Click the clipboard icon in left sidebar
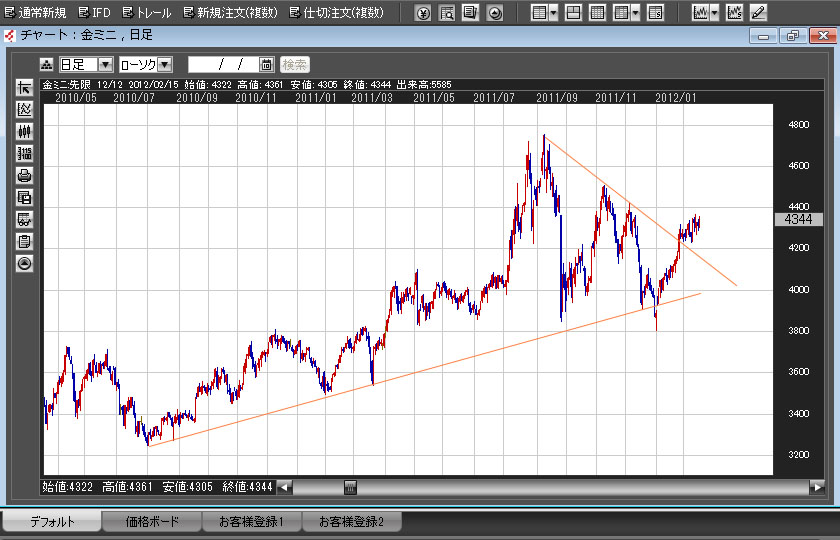Viewport: 840px width, 540px height. [25, 241]
